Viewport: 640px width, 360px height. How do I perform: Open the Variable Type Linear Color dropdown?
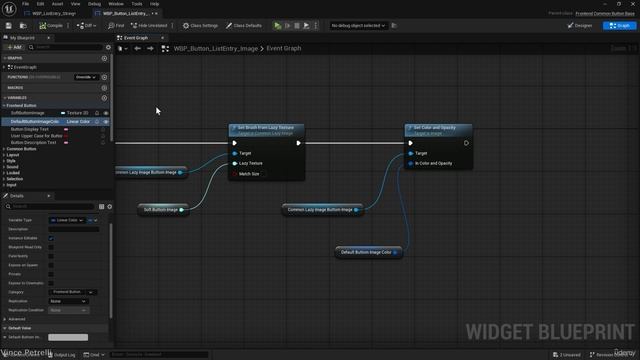67,220
